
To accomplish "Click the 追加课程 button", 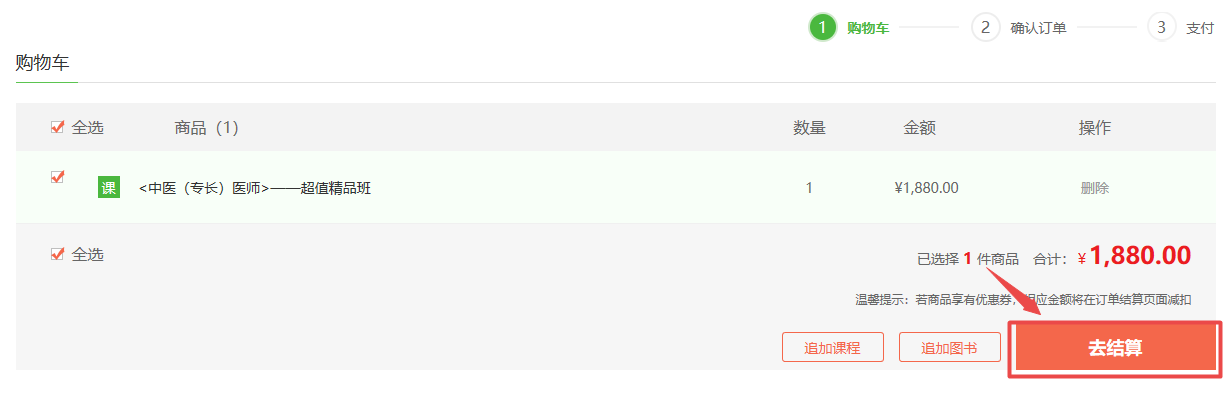I will coord(832,347).
